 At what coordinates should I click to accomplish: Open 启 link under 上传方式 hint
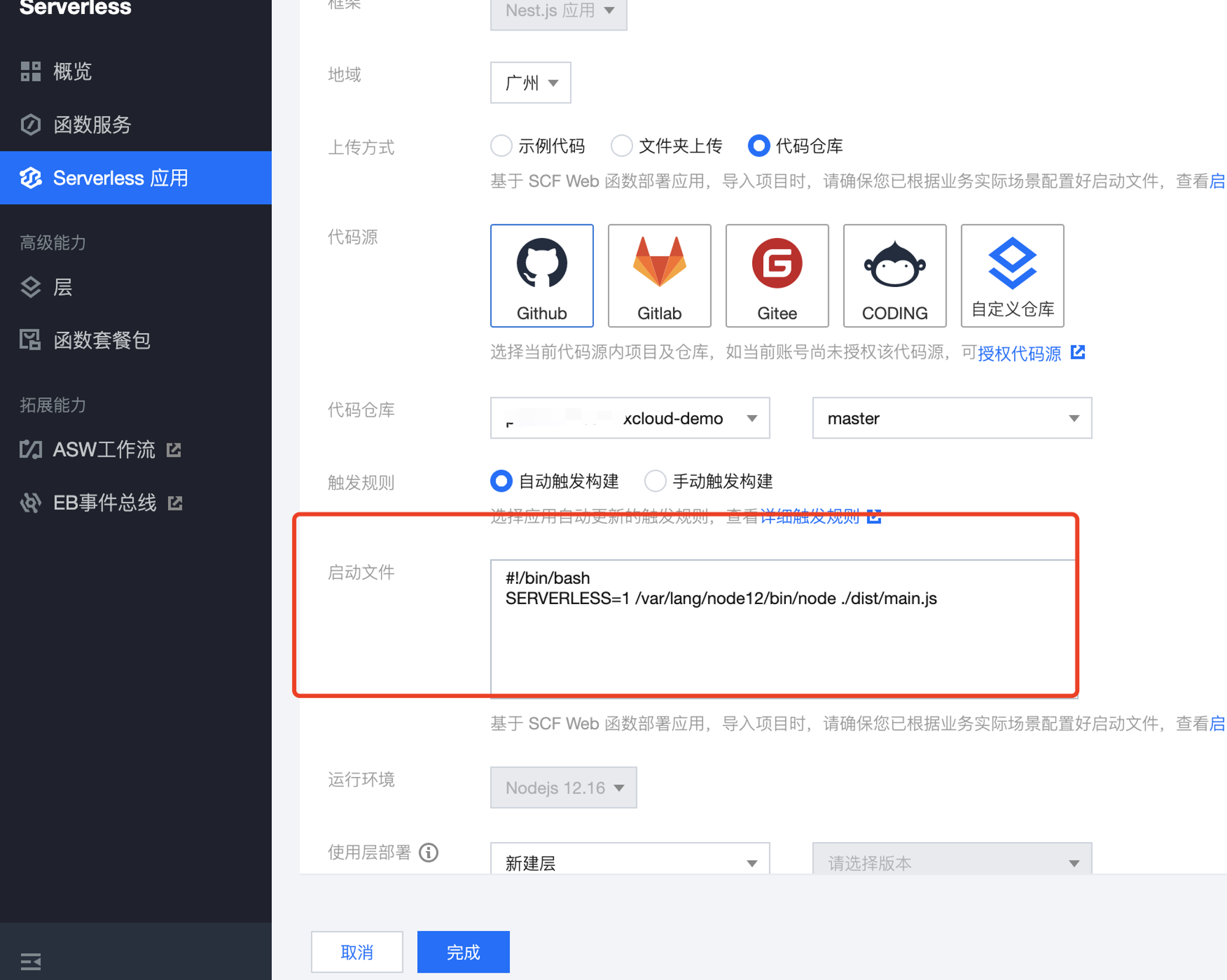point(1217,181)
